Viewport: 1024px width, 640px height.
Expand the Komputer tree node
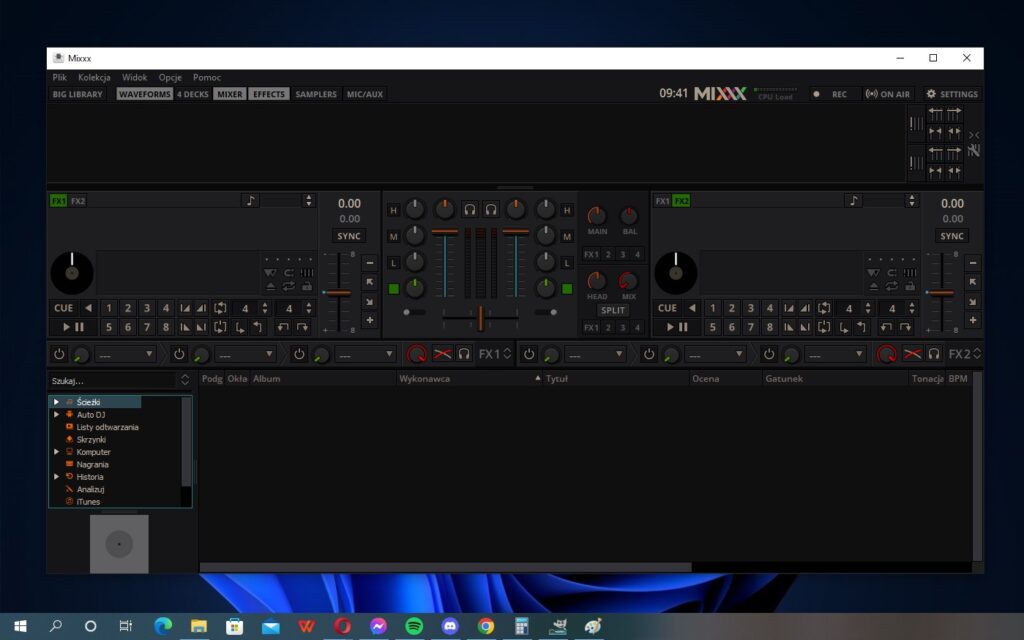point(56,451)
